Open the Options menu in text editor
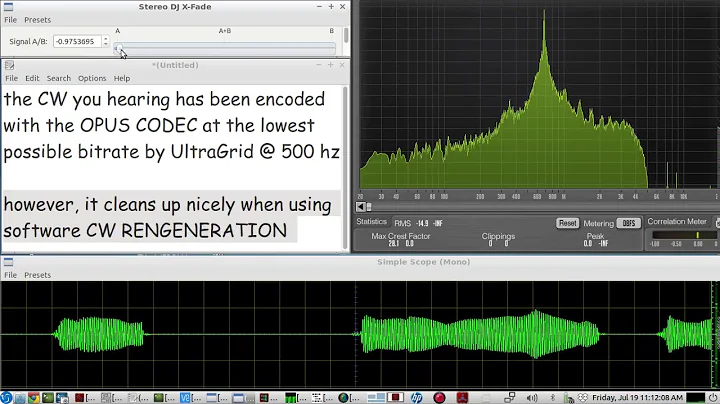The width and height of the screenshot is (720, 404). point(92,78)
